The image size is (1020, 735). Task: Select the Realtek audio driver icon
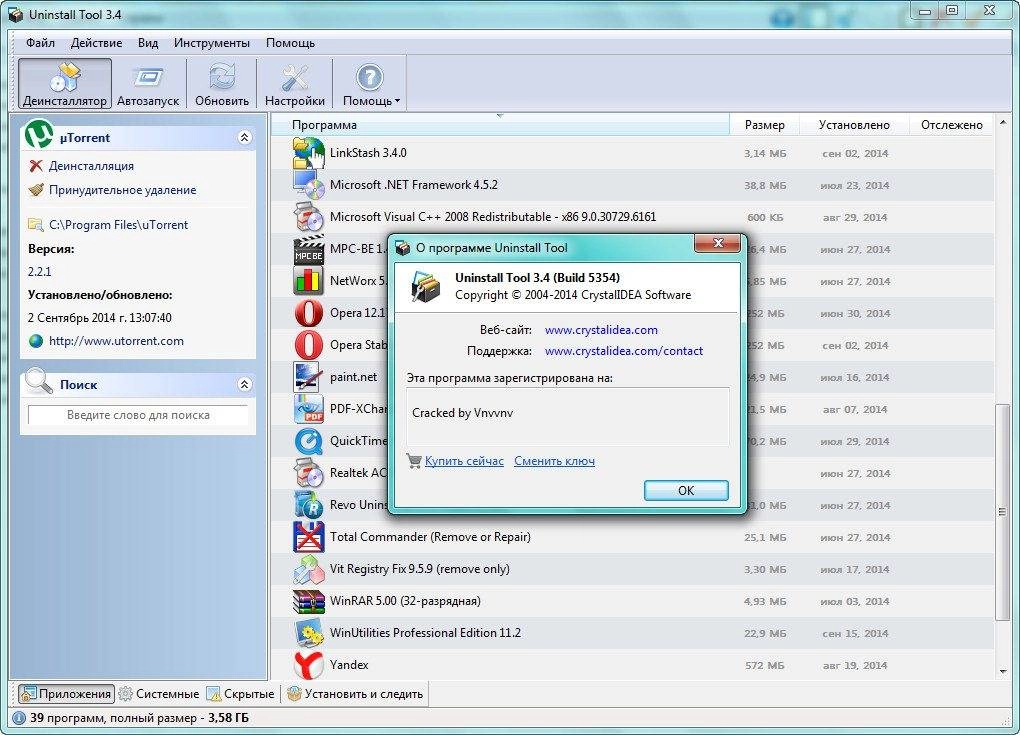tap(308, 473)
